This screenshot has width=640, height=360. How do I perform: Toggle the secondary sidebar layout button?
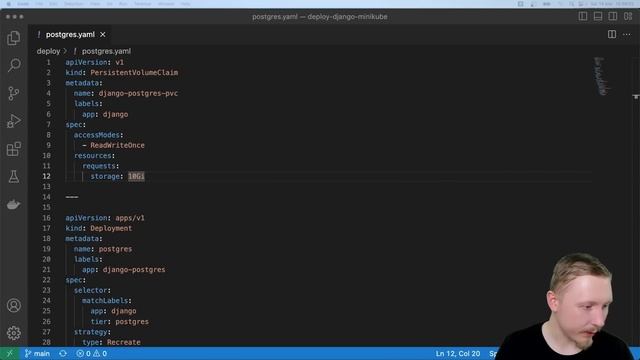[x=613, y=16]
